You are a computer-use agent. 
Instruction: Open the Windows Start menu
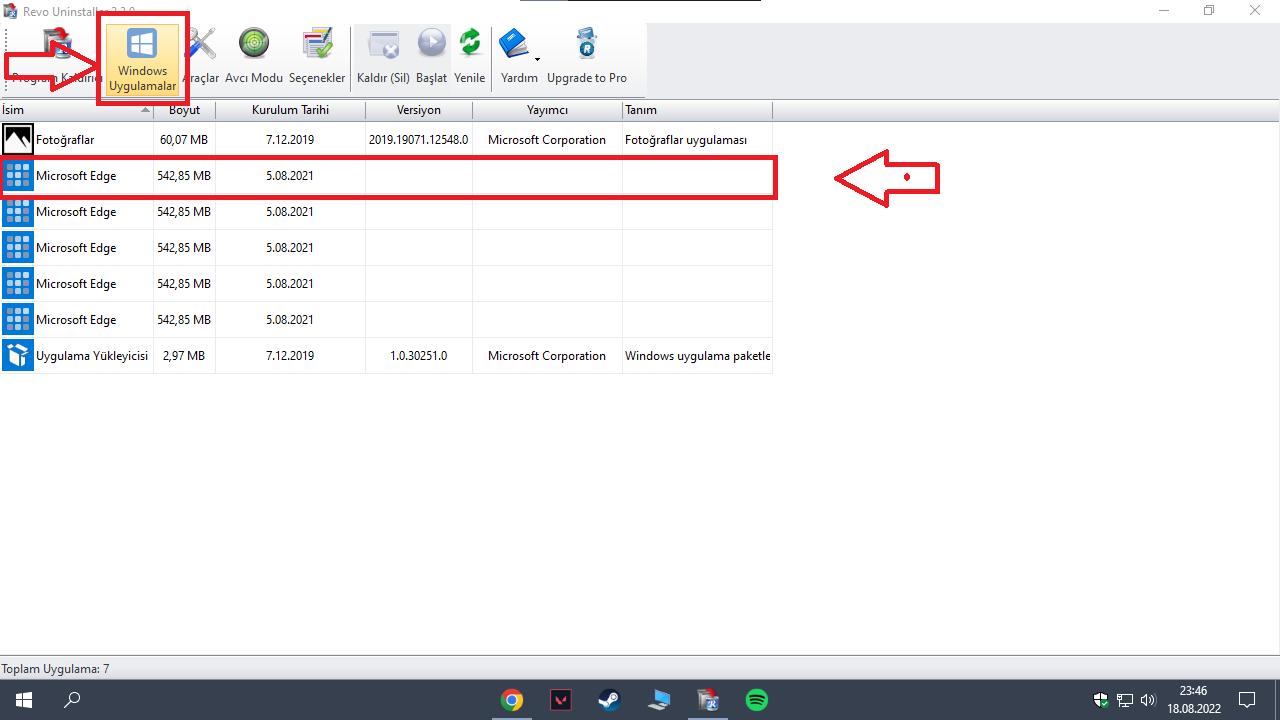click(24, 700)
